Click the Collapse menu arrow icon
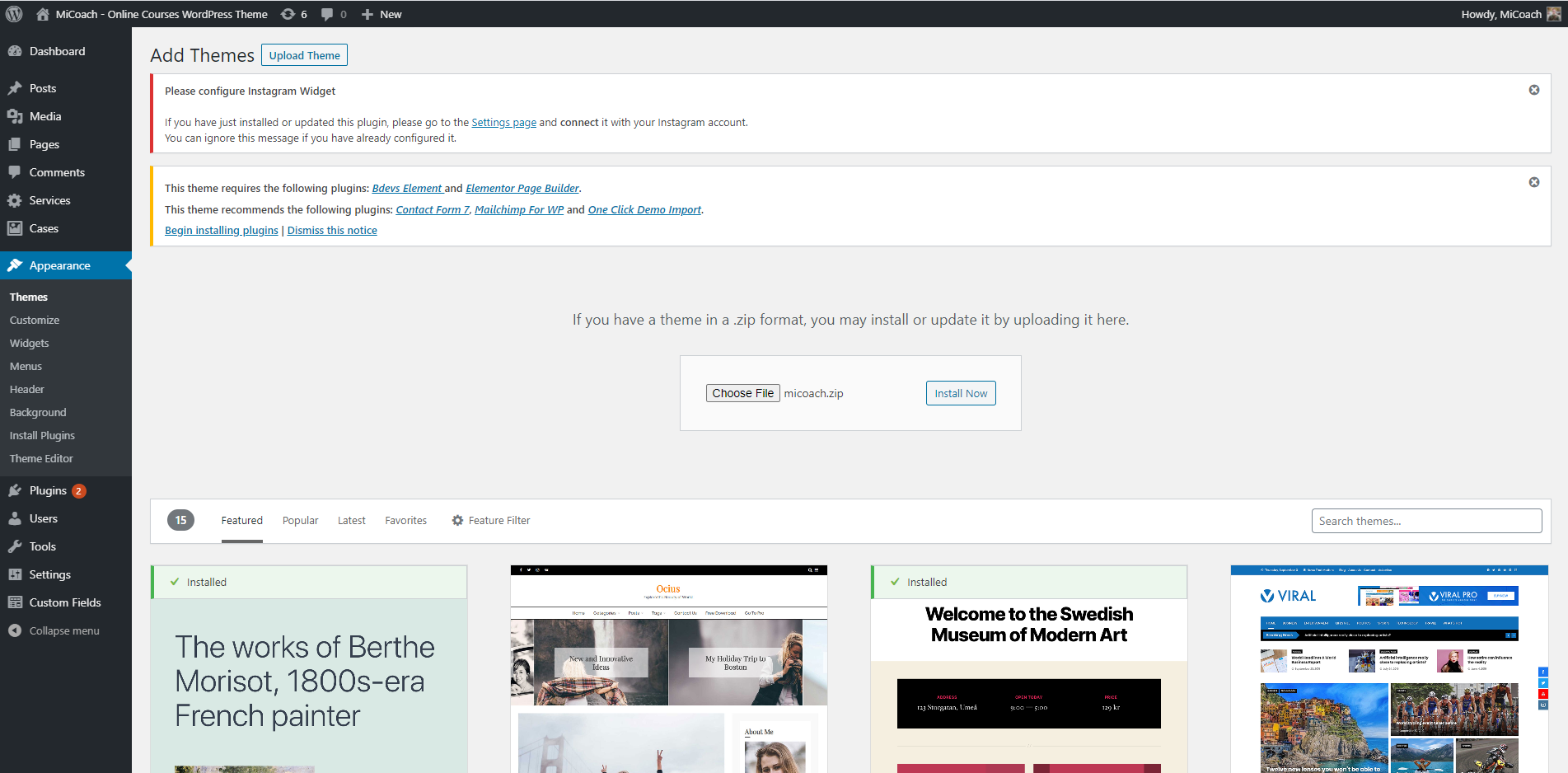 (15, 630)
